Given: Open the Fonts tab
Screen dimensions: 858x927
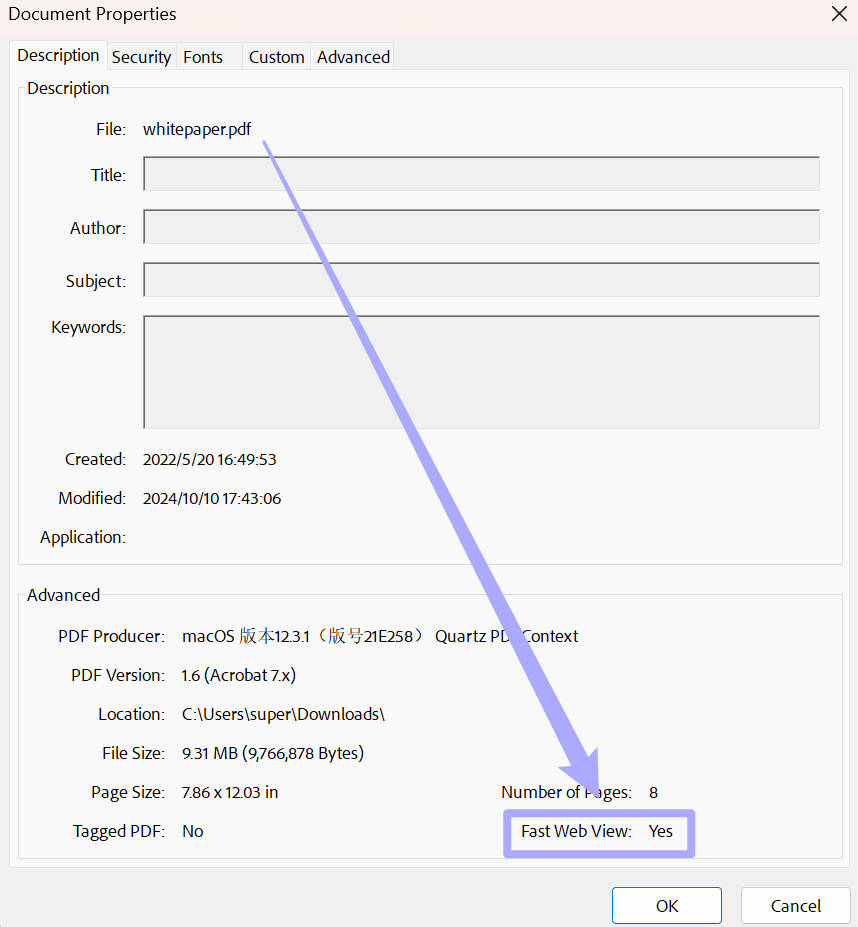Looking at the screenshot, I should coord(202,57).
